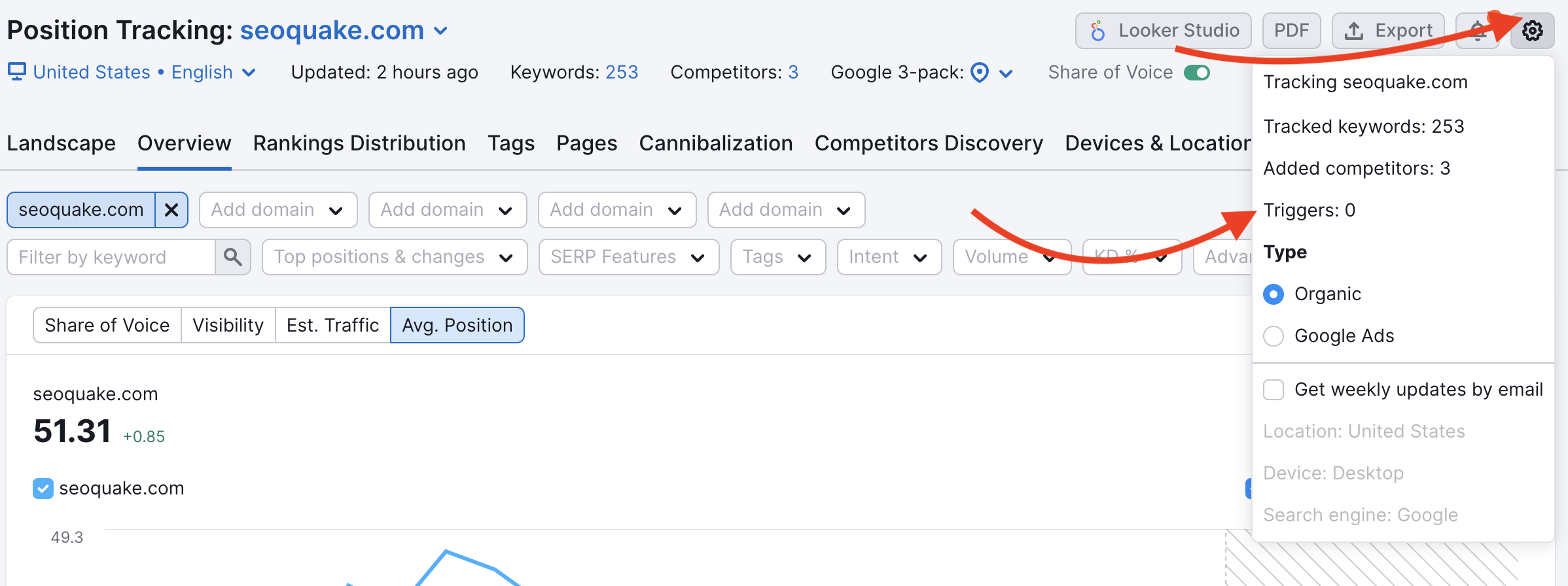Switch to Tags tab
The height and width of the screenshot is (586, 1568).
[511, 143]
